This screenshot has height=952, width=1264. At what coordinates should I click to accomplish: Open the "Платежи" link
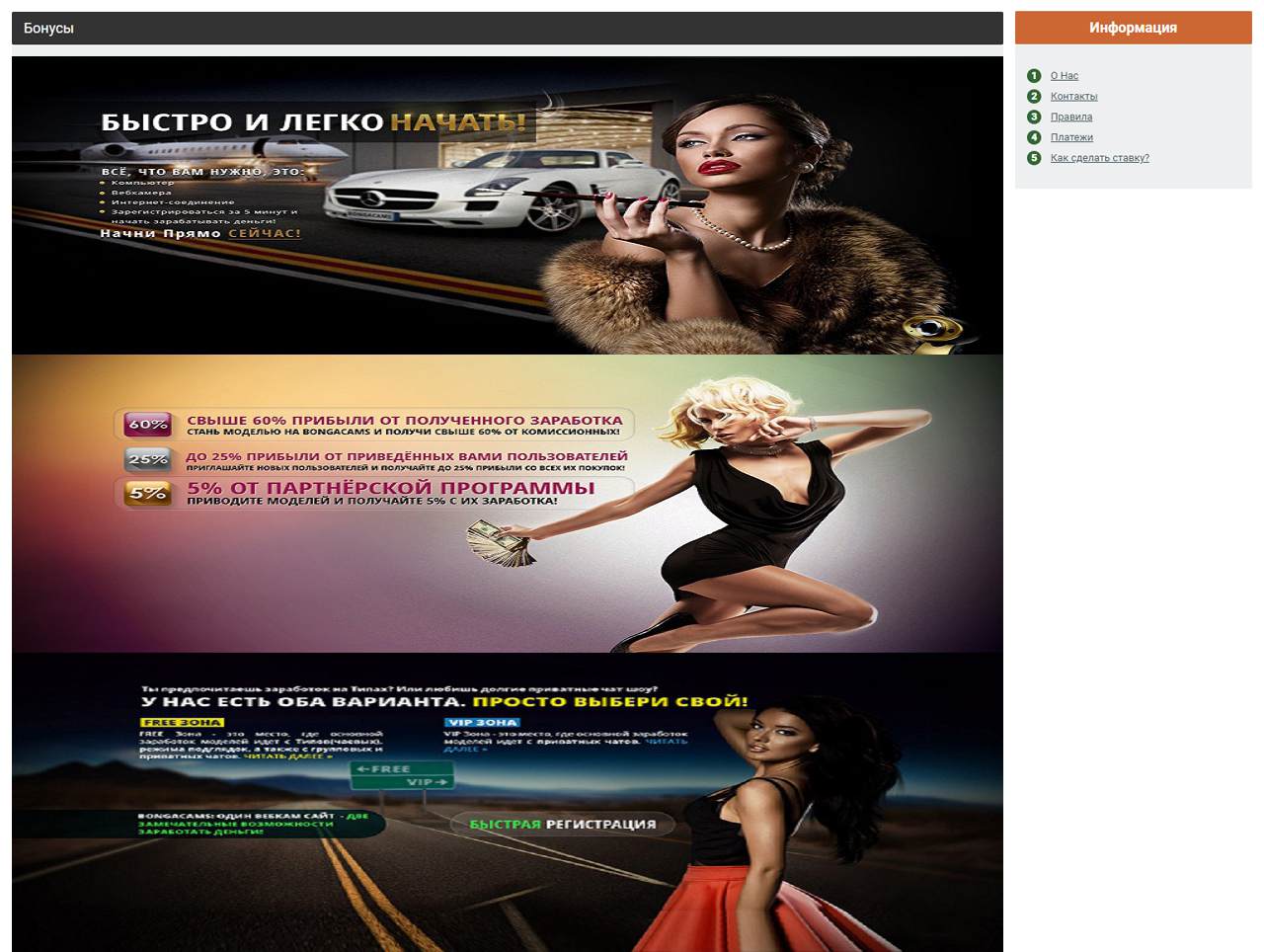1071,138
